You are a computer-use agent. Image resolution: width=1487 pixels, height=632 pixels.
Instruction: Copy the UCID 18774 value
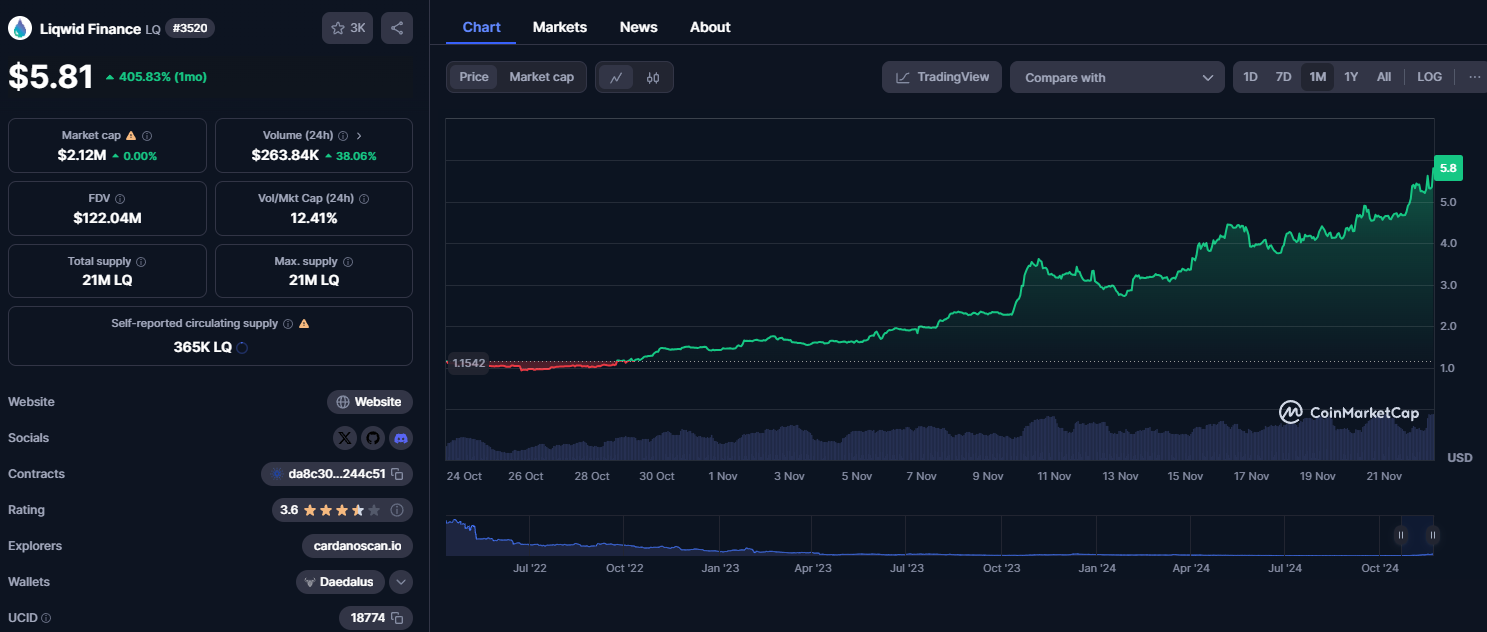click(x=397, y=618)
